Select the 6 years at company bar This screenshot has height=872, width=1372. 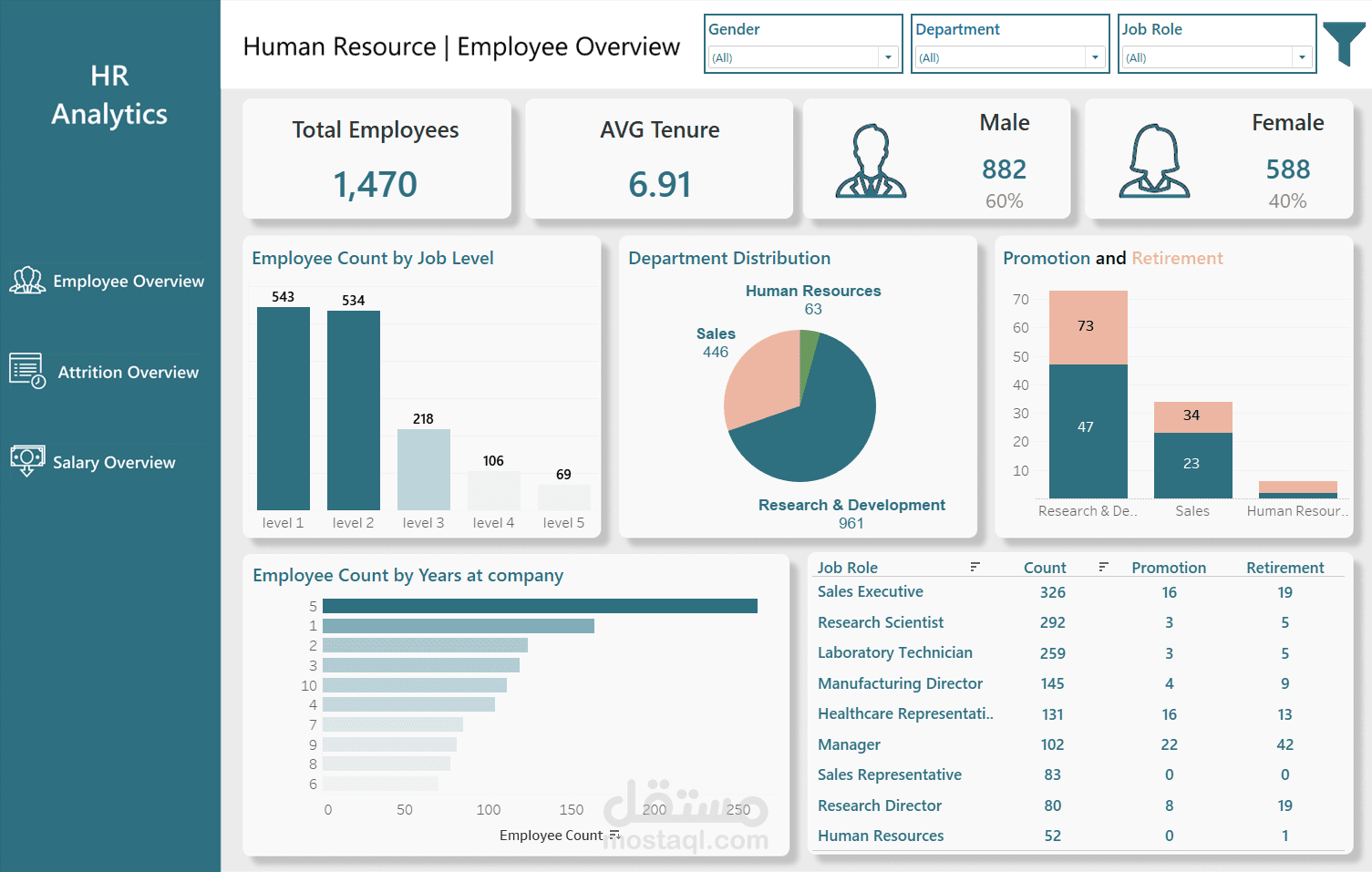380,784
